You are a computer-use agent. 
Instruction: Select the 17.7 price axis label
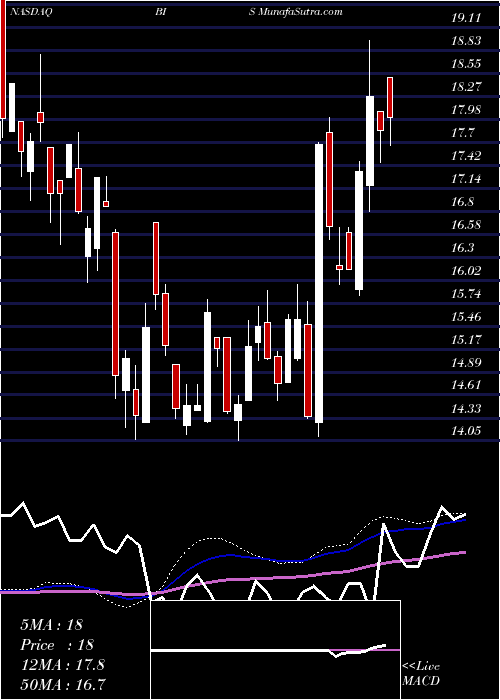462,133
